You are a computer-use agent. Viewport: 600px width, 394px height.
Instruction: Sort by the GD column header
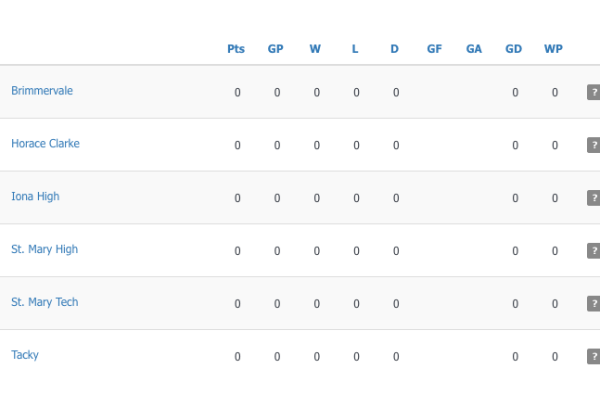click(x=514, y=49)
